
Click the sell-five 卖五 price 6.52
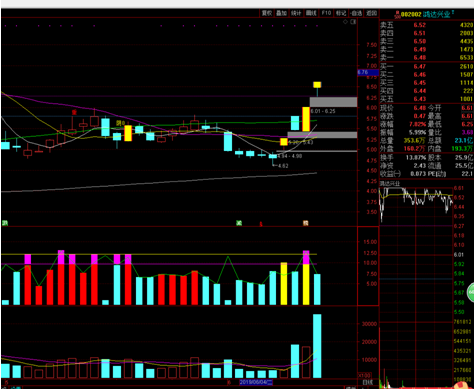point(420,25)
